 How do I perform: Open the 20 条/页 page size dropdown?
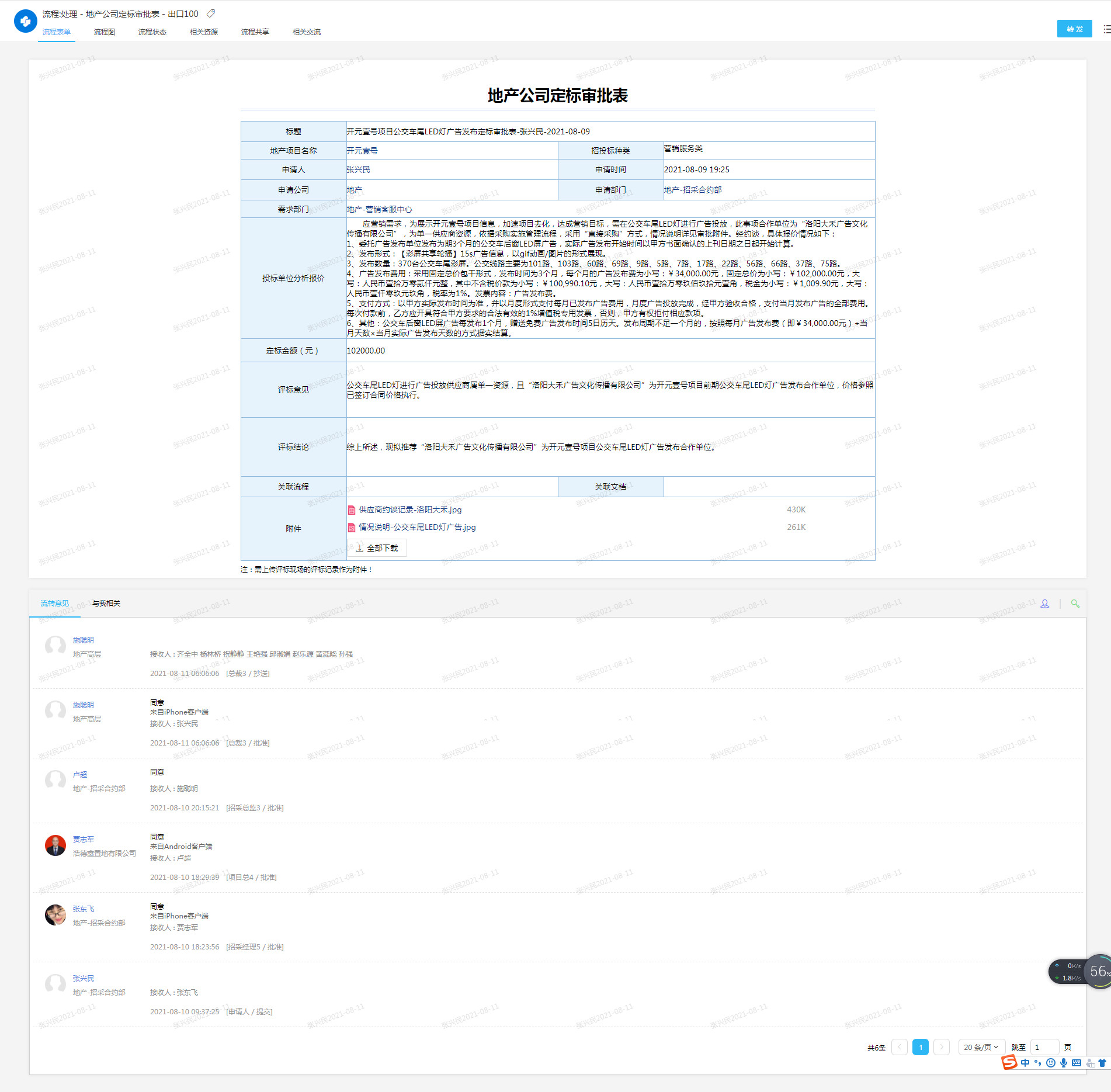pos(981,1047)
